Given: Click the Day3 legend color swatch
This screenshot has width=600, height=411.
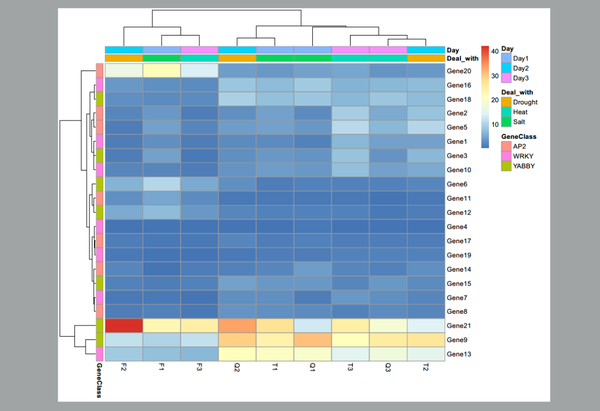Looking at the screenshot, I should [506, 78].
